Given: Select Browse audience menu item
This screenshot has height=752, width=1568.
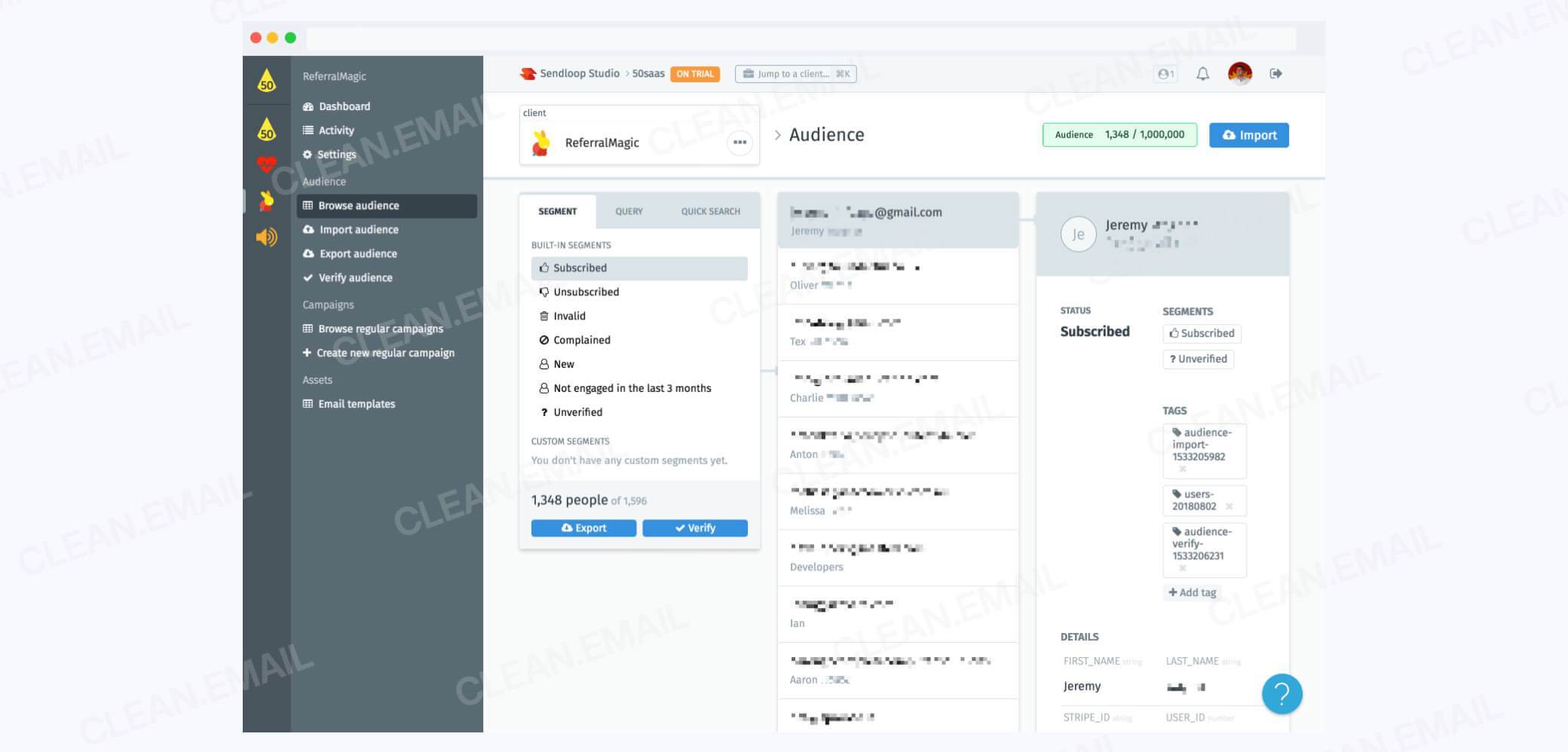Looking at the screenshot, I should point(387,206).
